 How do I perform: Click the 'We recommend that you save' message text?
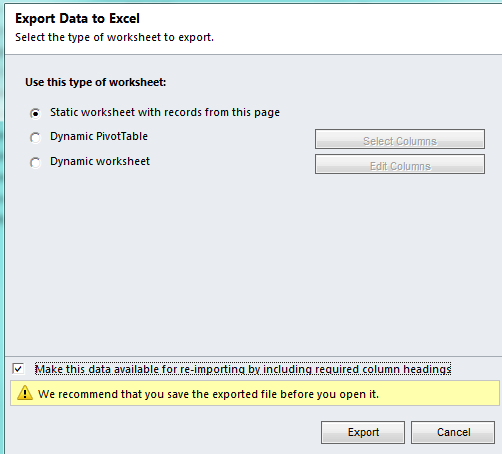[208, 394]
